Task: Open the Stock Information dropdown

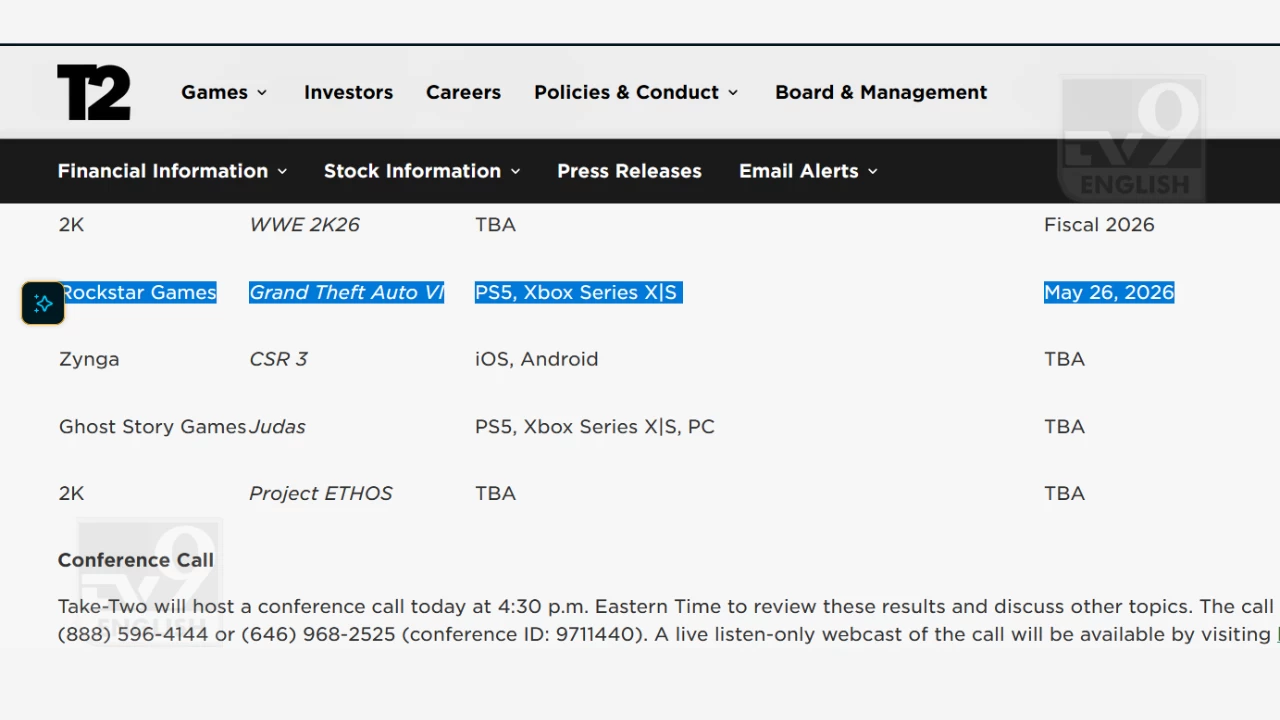Action: coord(421,171)
